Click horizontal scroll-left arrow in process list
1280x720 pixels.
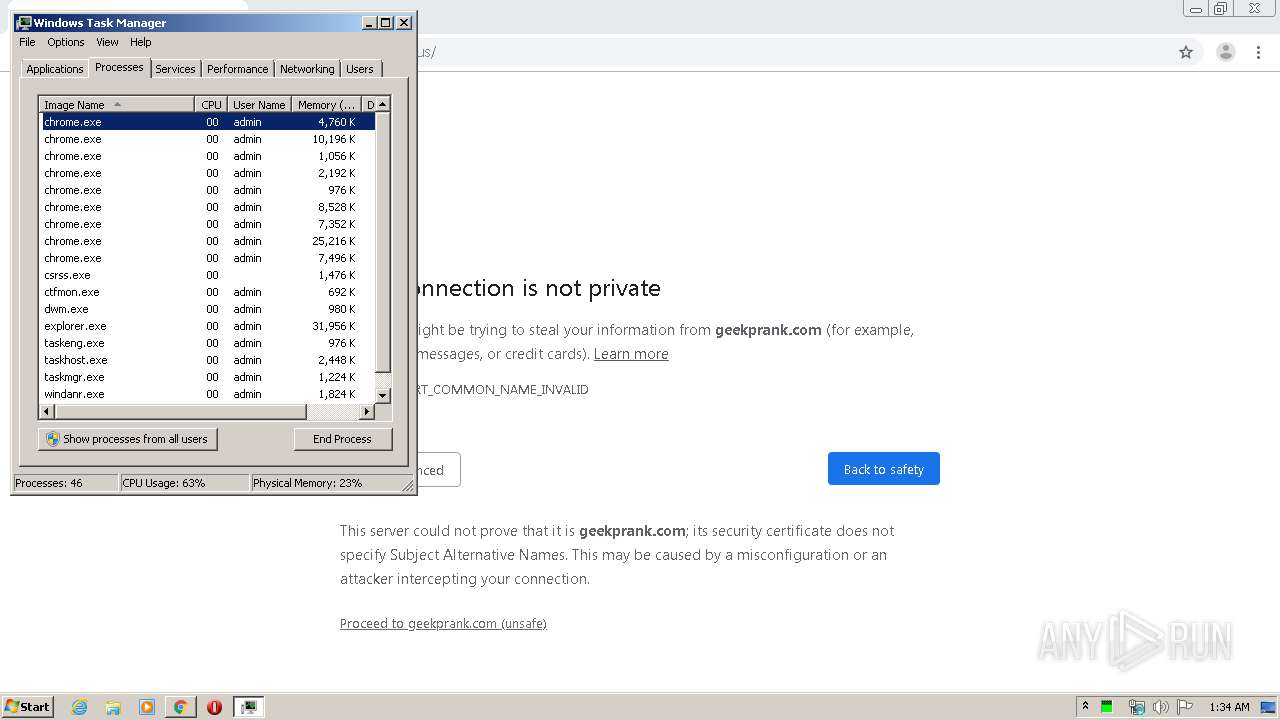click(46, 411)
